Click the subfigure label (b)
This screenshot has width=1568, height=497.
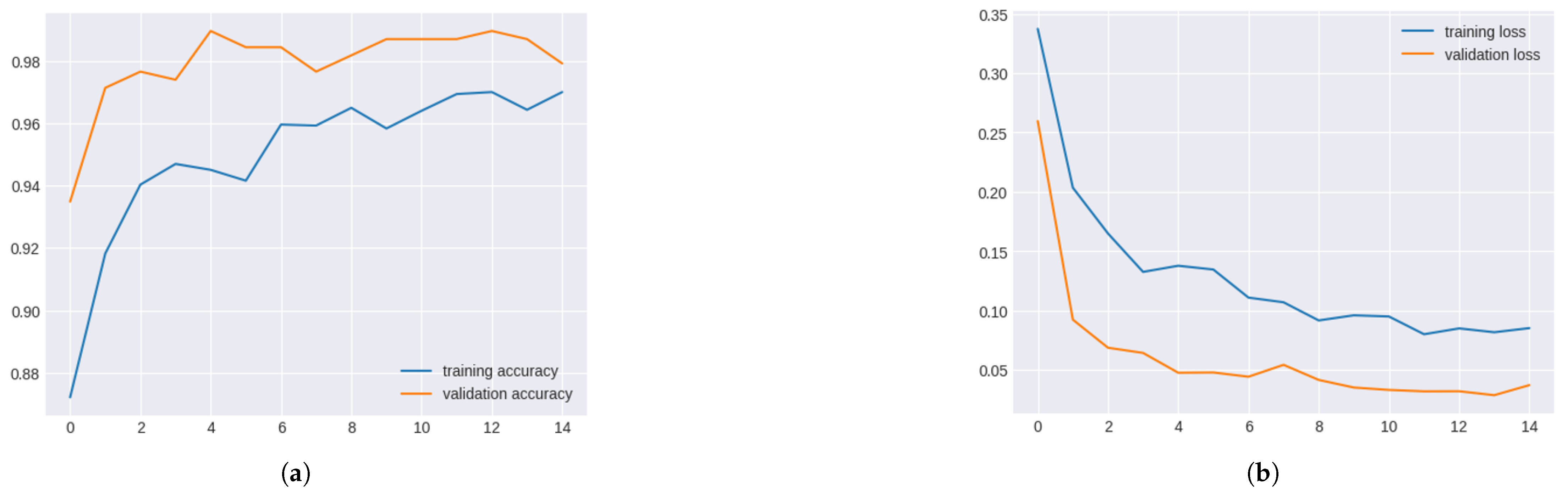(1262, 473)
